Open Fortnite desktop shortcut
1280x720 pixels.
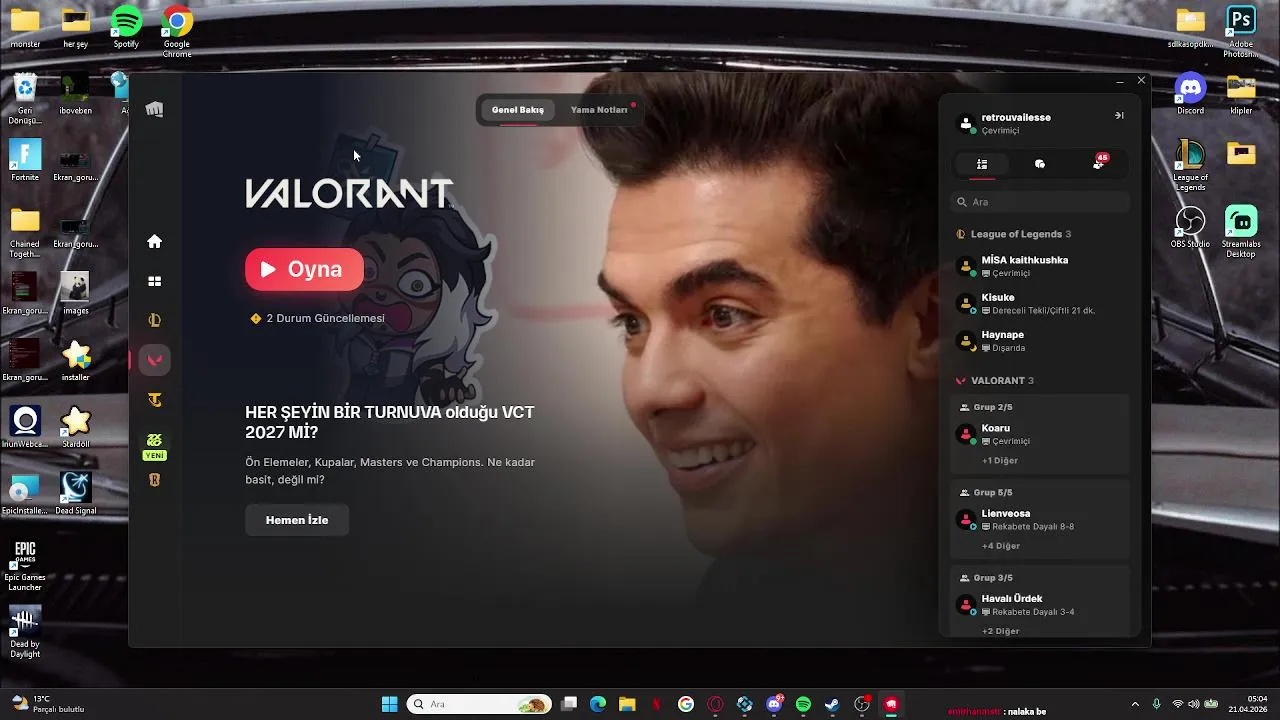25,160
